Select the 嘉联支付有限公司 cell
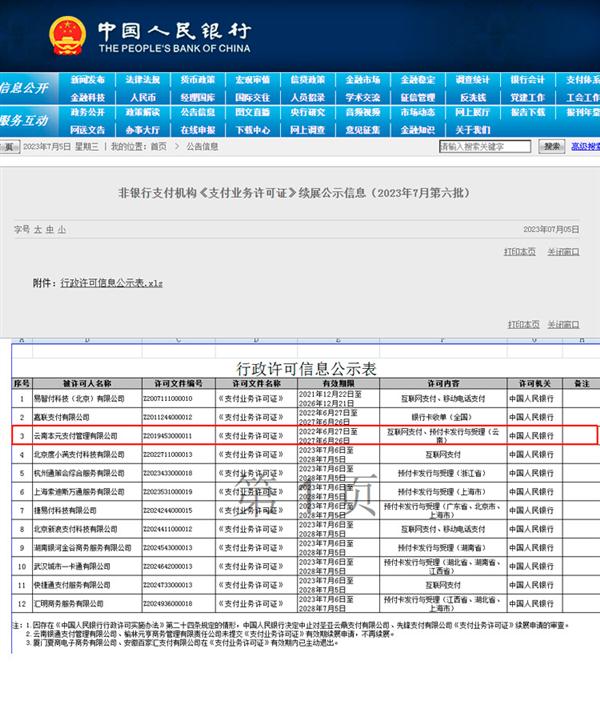600x716 pixels. 87,417
